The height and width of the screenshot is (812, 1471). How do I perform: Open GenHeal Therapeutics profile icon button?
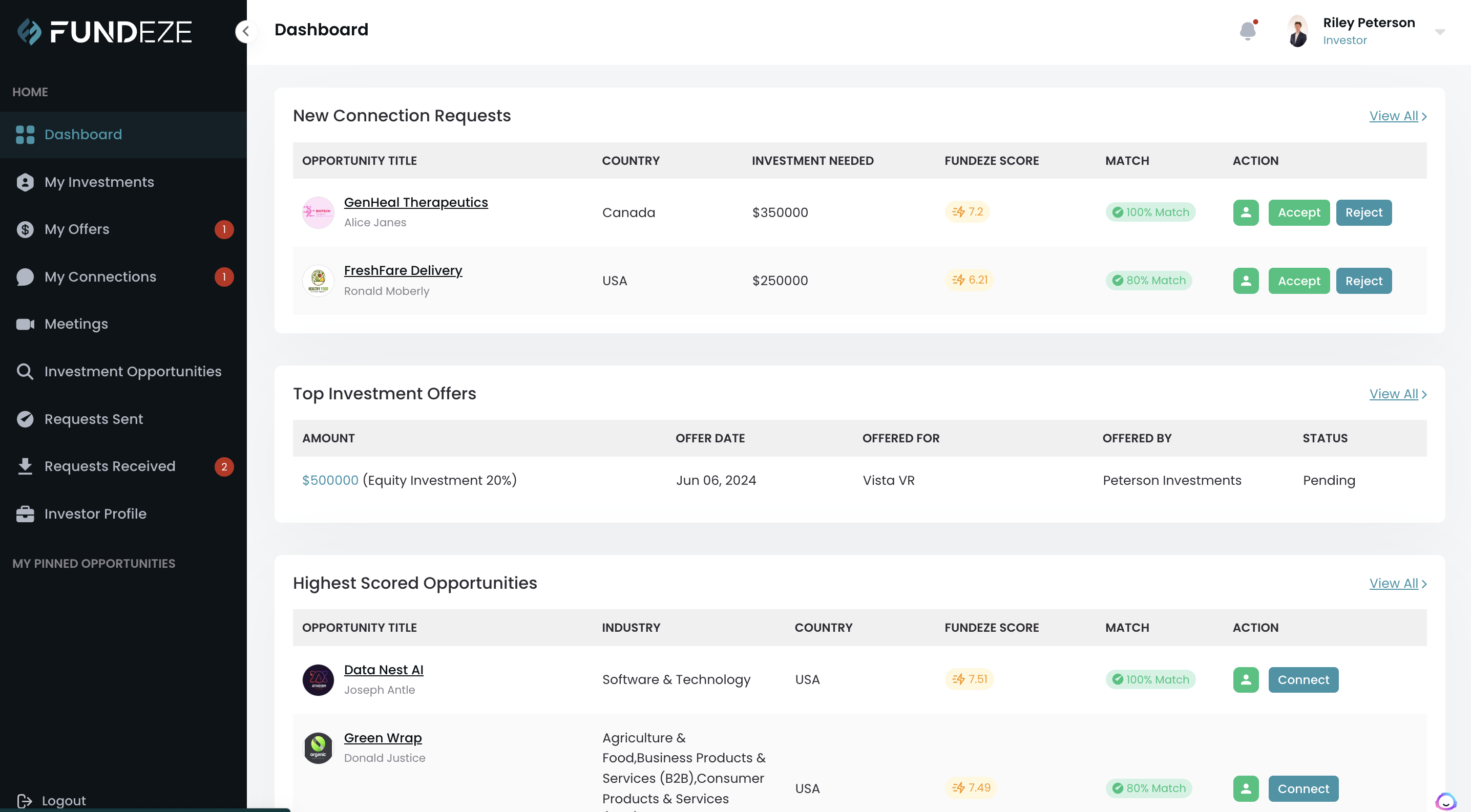coord(1246,213)
